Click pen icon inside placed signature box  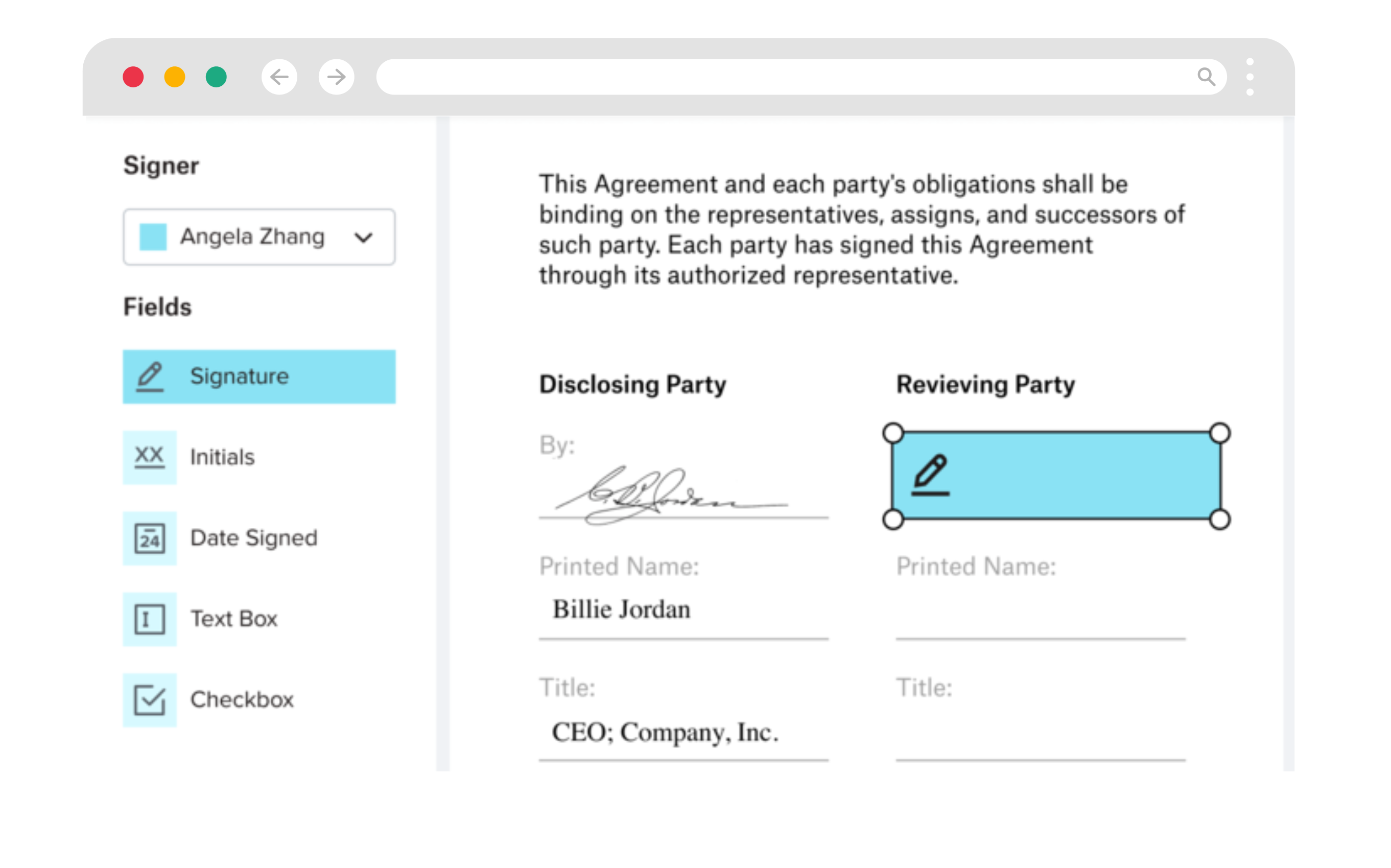pos(931,475)
